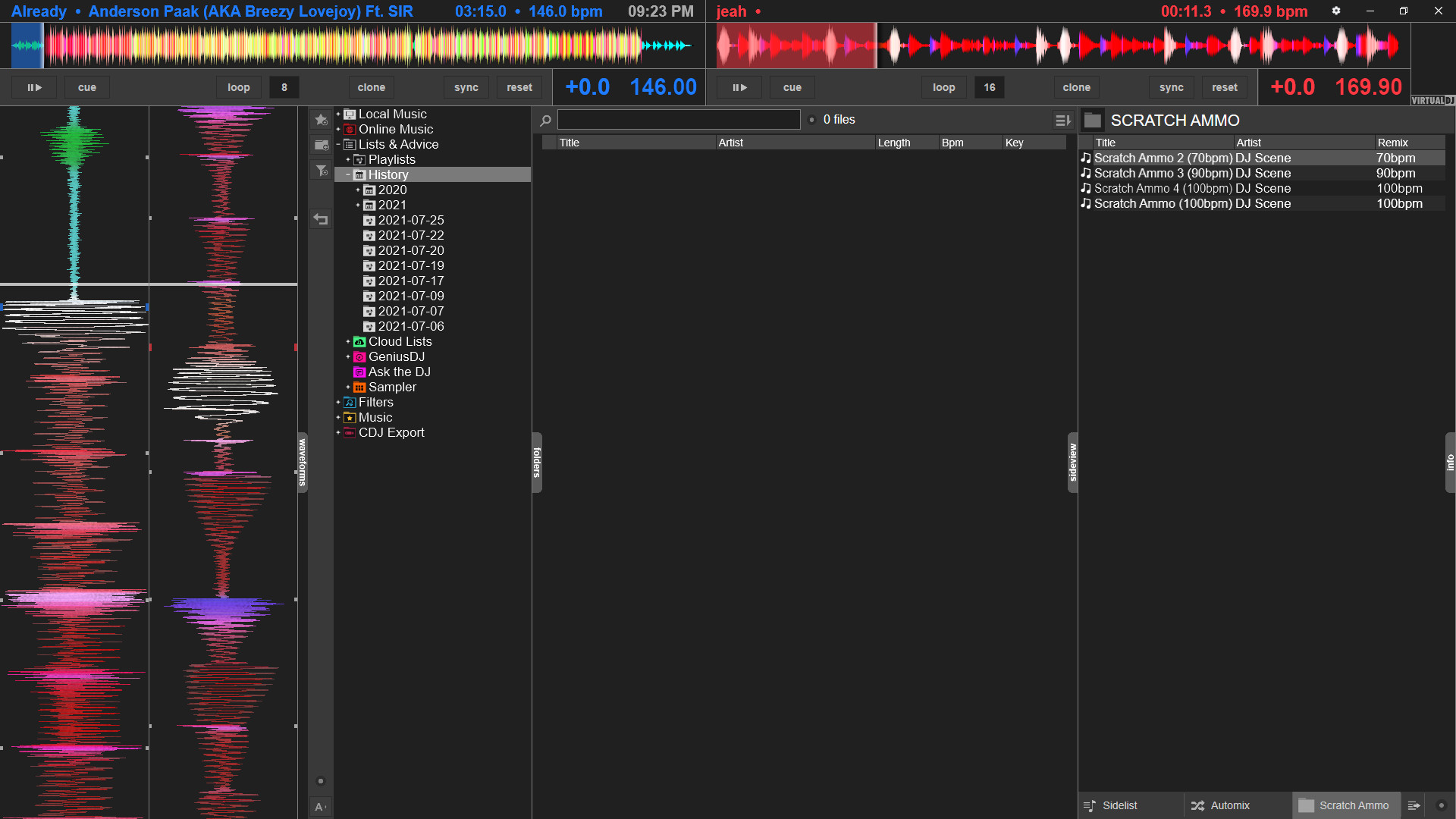Open history entry 2021-07-25

click(x=410, y=221)
